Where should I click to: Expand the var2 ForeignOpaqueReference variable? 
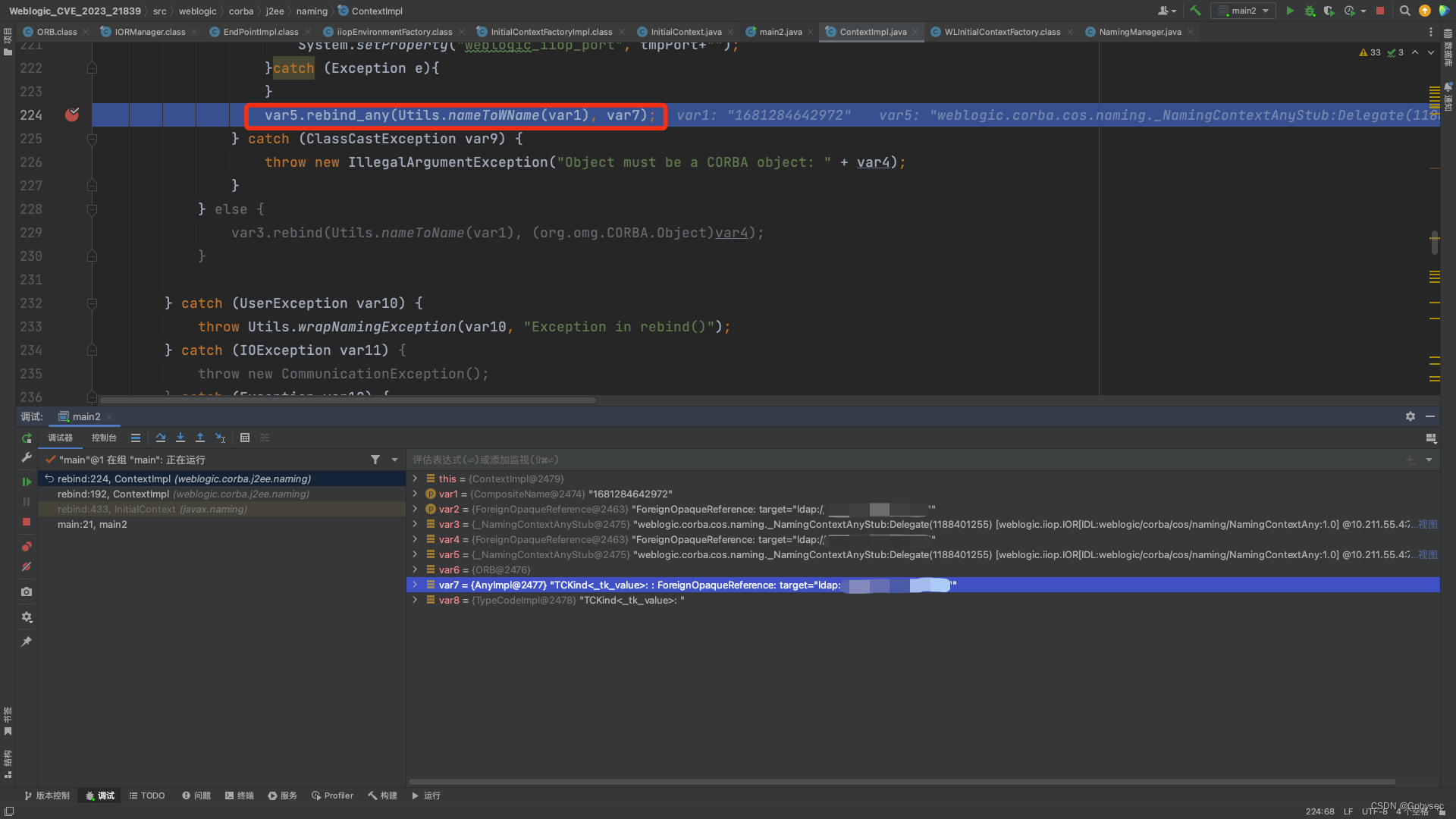pyautogui.click(x=415, y=509)
